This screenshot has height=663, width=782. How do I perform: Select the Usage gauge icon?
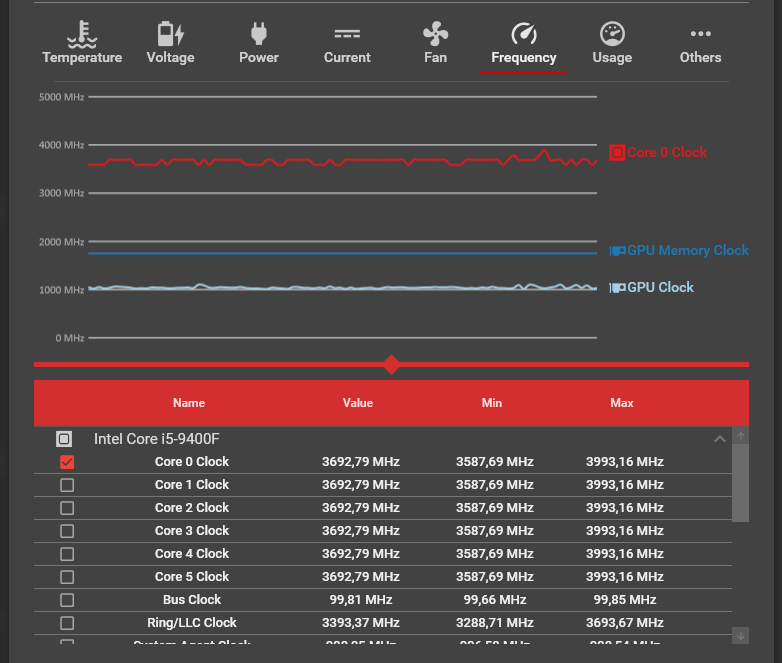tap(612, 34)
